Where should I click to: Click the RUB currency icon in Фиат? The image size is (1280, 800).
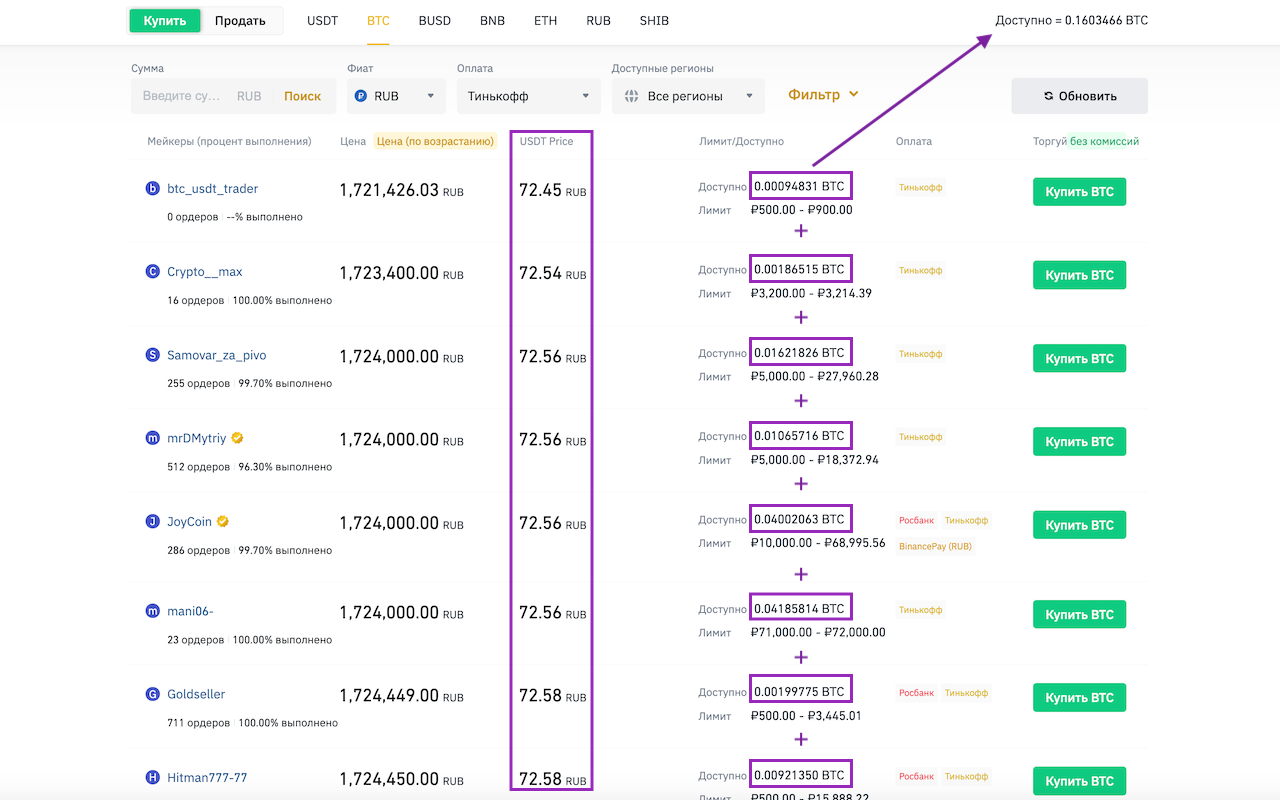coord(362,96)
